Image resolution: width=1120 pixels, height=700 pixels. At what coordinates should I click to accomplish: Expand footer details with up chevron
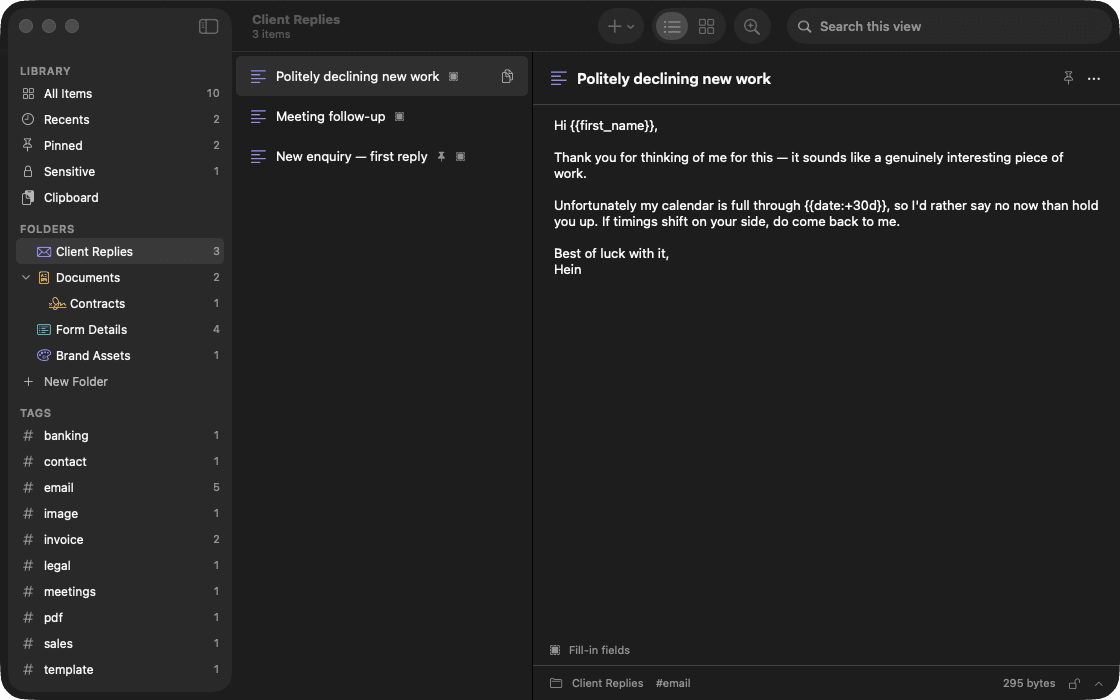[1099, 684]
